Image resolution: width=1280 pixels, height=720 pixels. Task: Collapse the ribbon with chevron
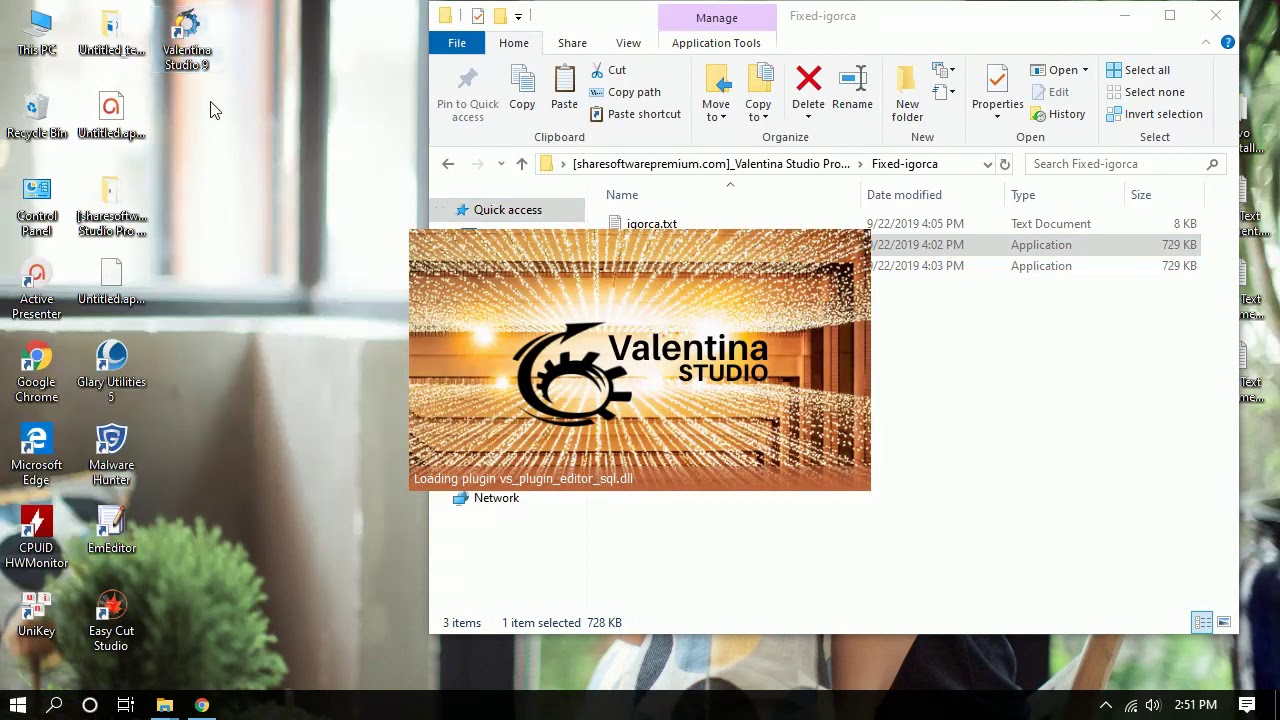point(1206,42)
